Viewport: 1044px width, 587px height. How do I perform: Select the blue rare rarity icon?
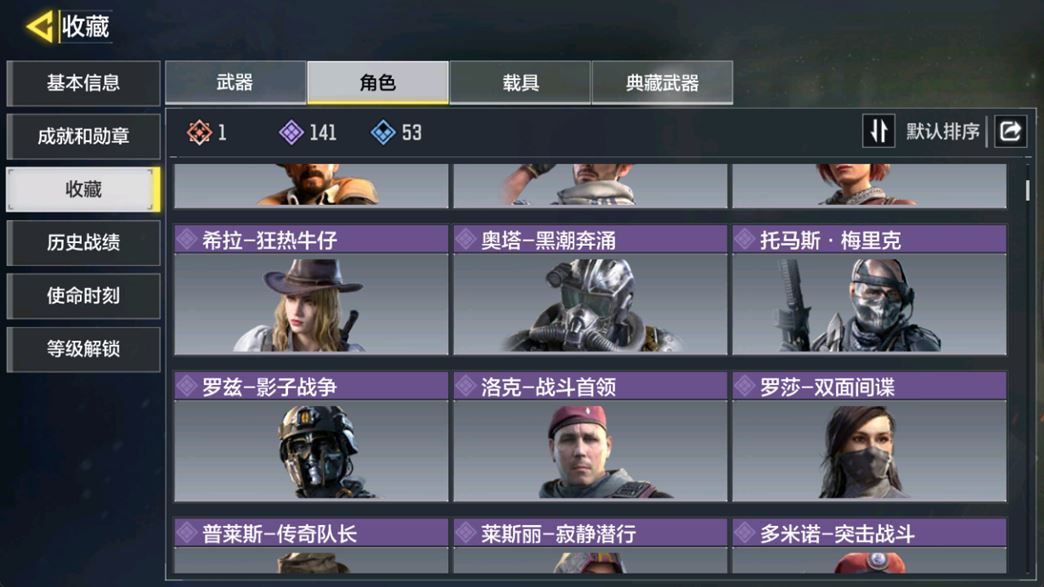pos(383,132)
